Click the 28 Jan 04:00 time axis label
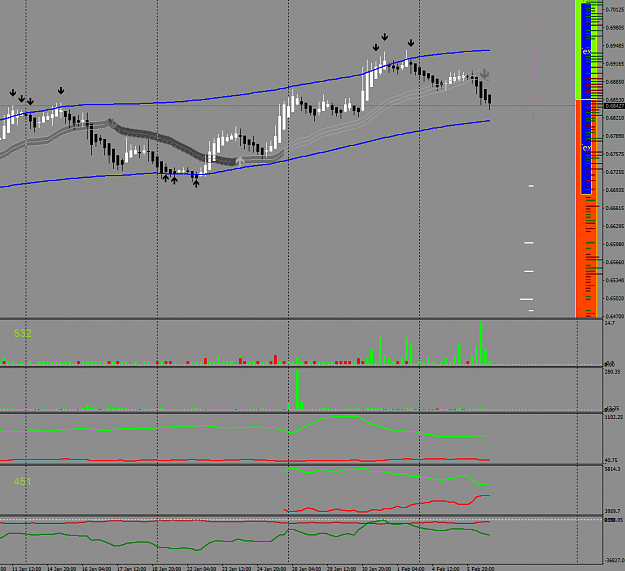The image size is (625, 571). pyautogui.click(x=306, y=569)
